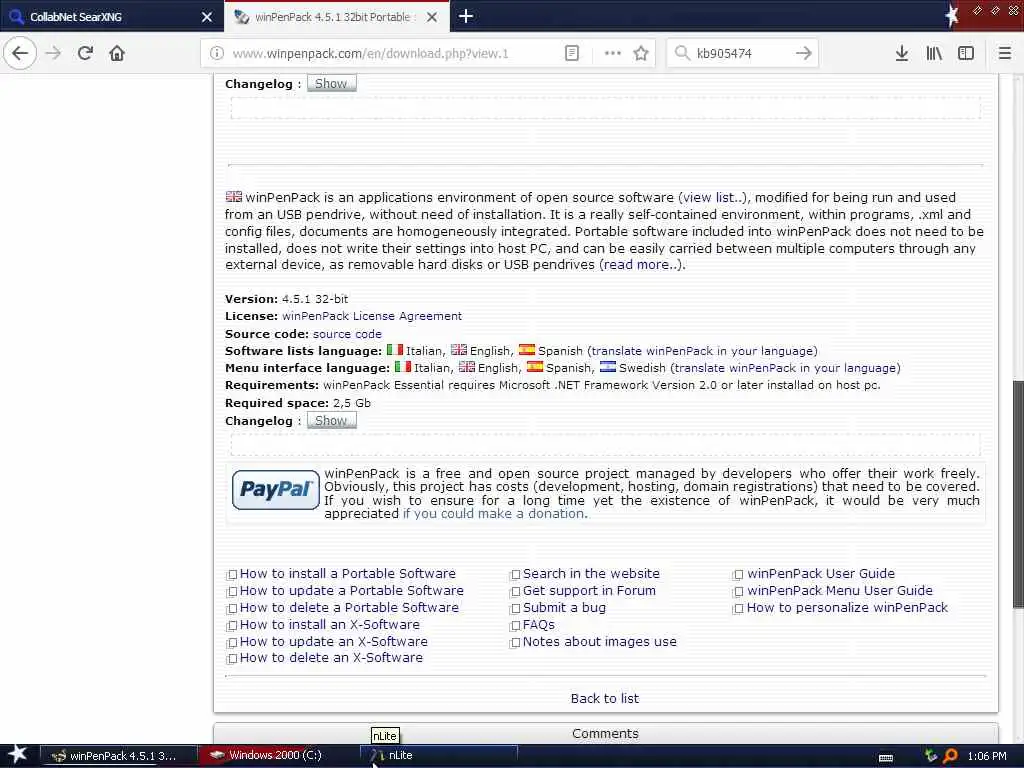Screen dimensions: 1024x768
Task: Click the search magnifier icon
Action: coord(682,54)
